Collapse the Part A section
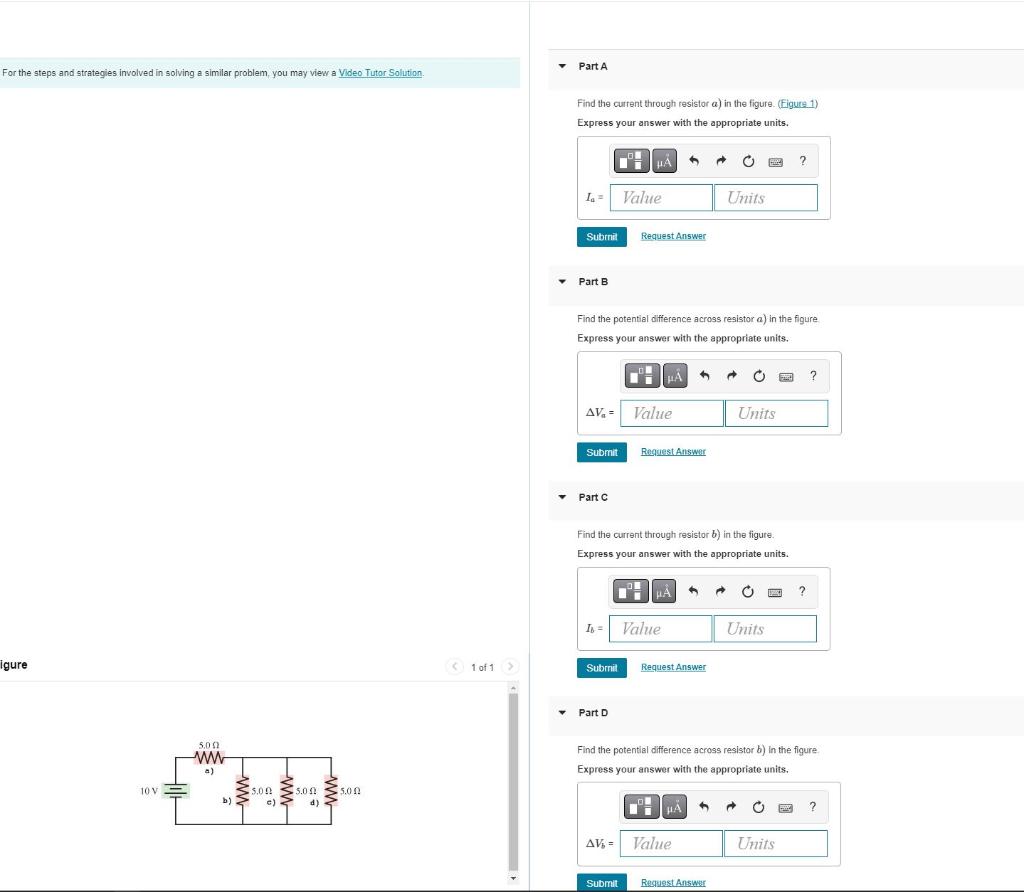Screen dimensions: 1024x892 tap(562, 66)
